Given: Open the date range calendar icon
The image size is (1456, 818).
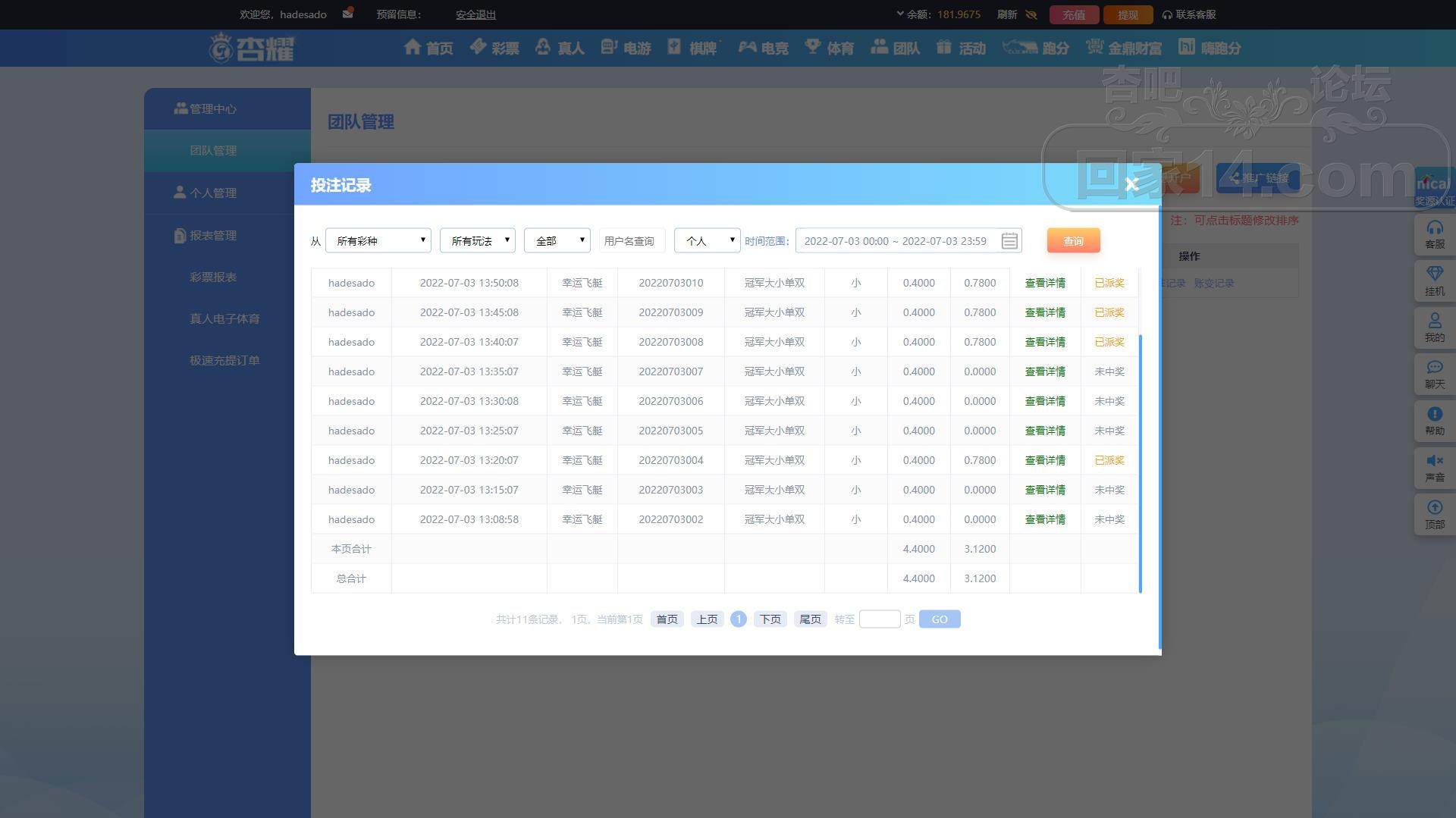Looking at the screenshot, I should pos(1009,241).
